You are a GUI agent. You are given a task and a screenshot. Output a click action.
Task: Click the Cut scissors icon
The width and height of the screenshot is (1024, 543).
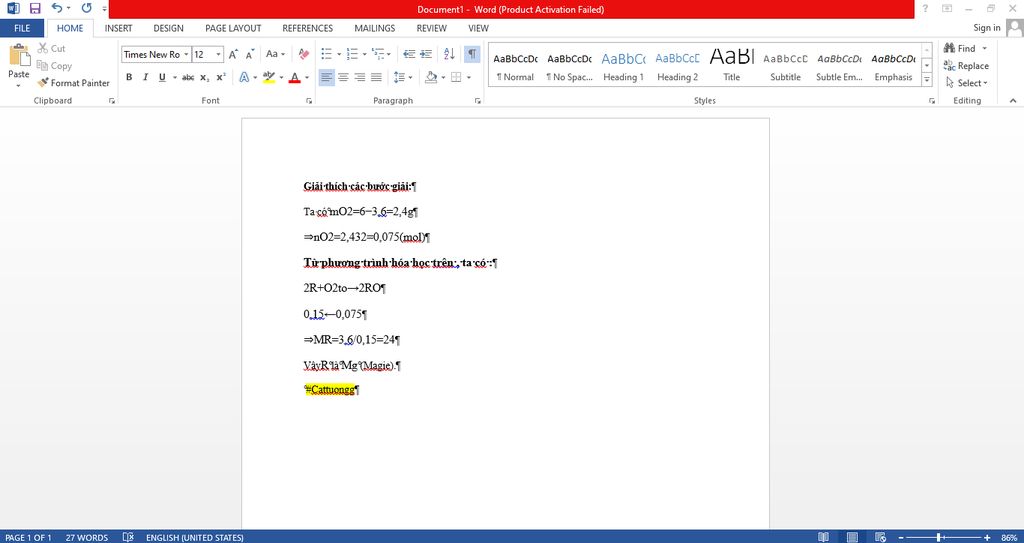pyautogui.click(x=43, y=48)
